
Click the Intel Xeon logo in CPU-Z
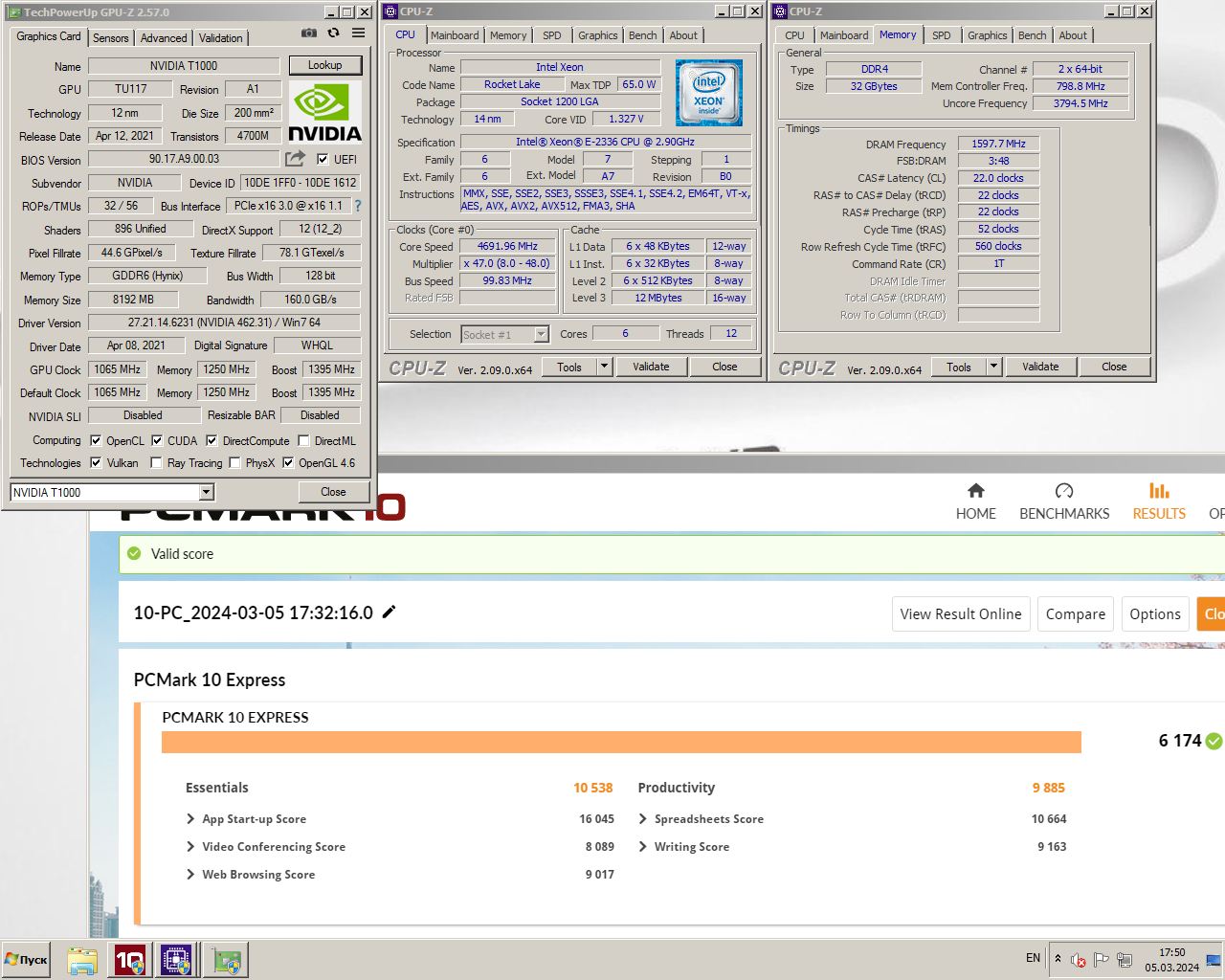tap(709, 94)
